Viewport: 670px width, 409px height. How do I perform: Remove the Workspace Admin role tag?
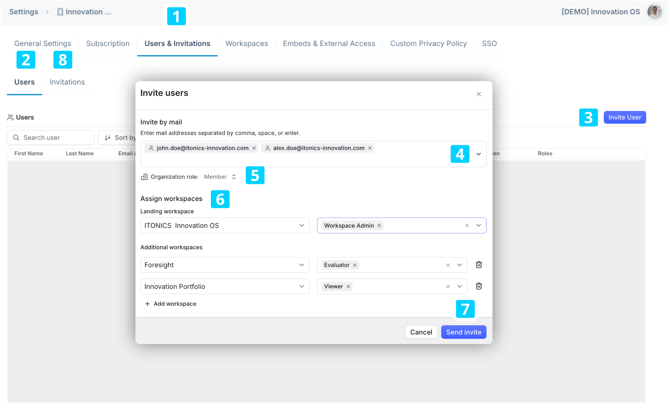379,226
